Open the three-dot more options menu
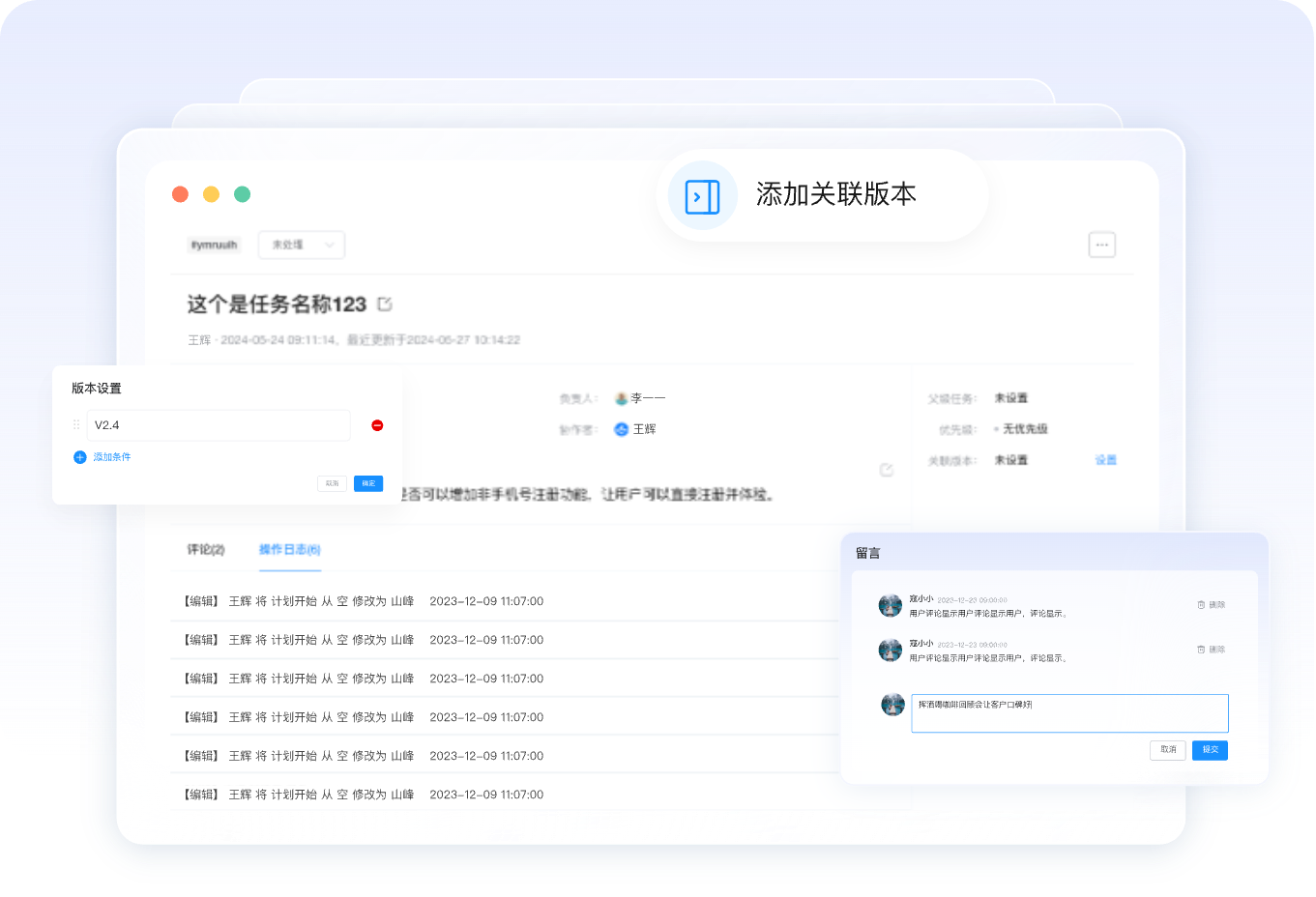 (x=1101, y=245)
